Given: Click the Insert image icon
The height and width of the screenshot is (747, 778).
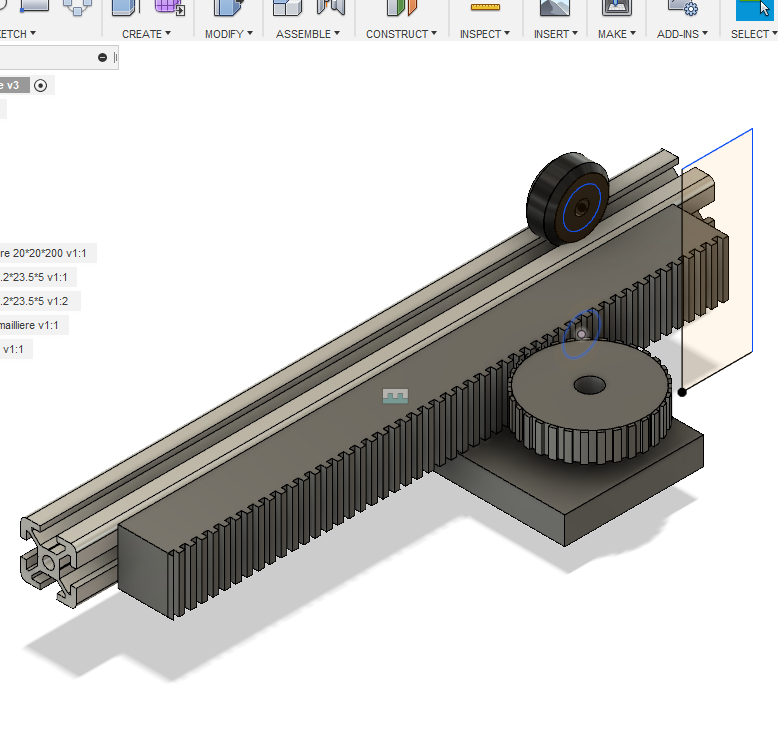Looking at the screenshot, I should point(553,8).
